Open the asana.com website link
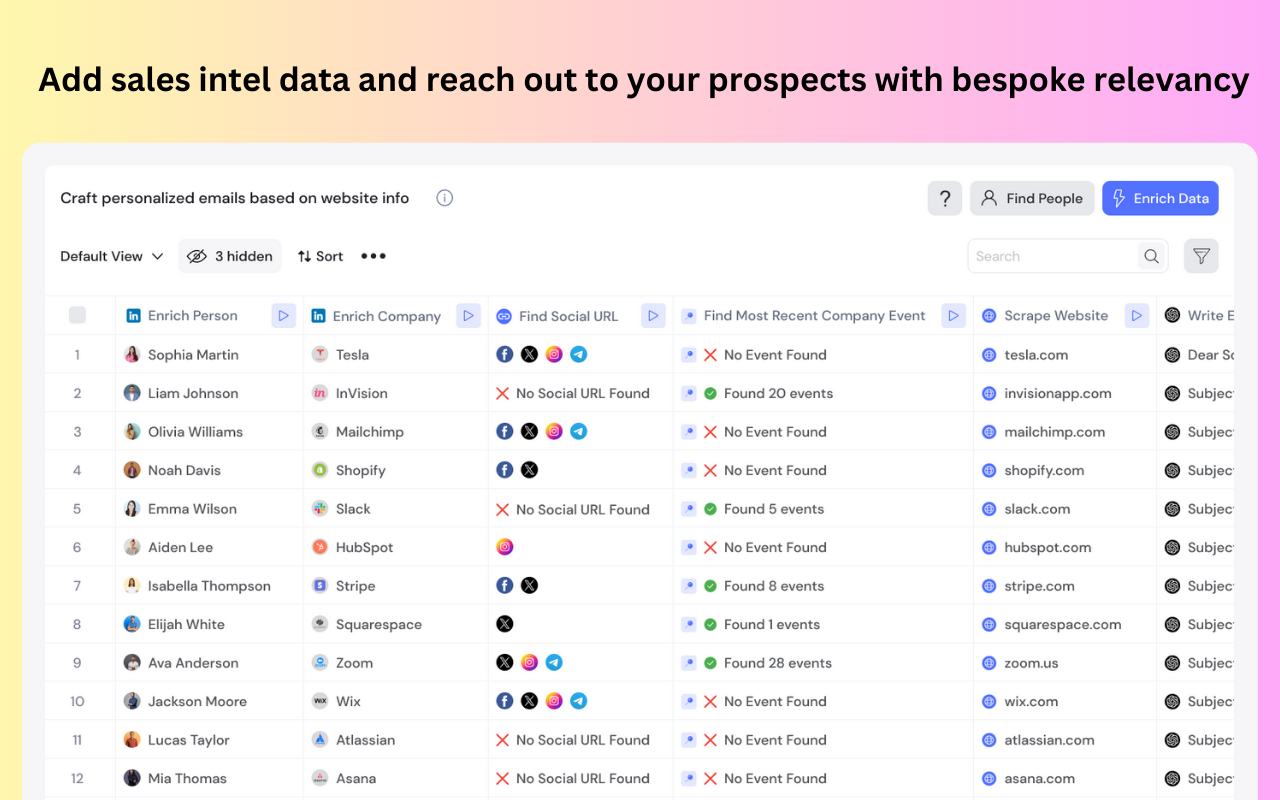The width and height of the screenshot is (1280, 800). (1040, 778)
